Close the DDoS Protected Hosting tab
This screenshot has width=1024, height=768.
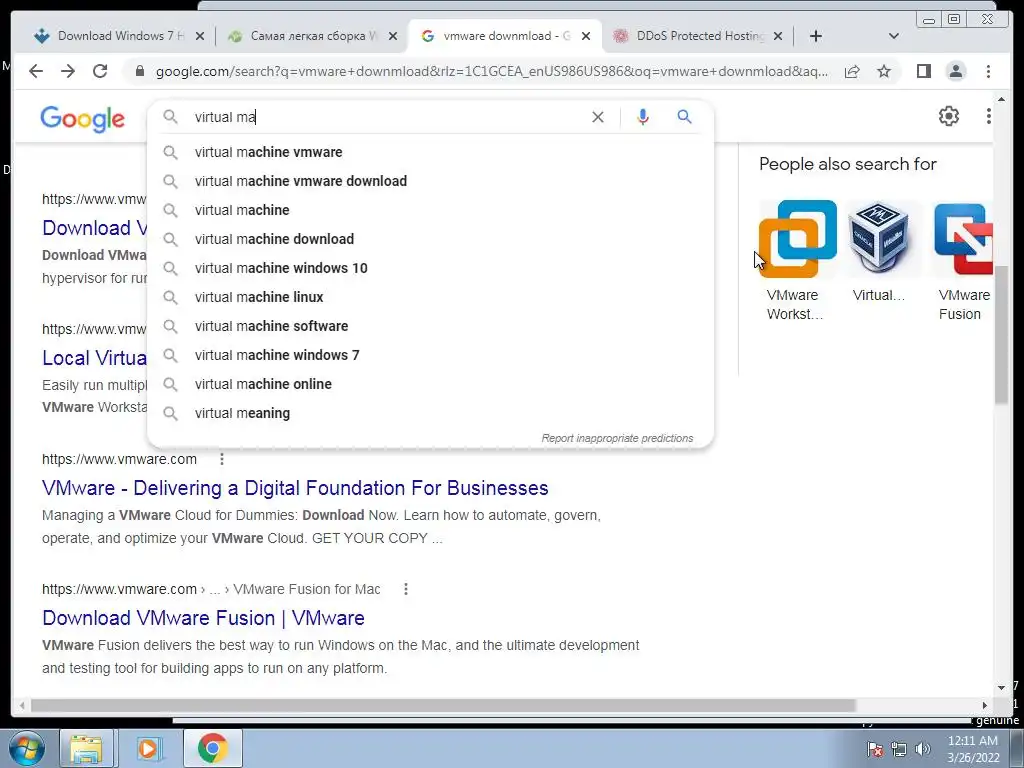coord(778,36)
